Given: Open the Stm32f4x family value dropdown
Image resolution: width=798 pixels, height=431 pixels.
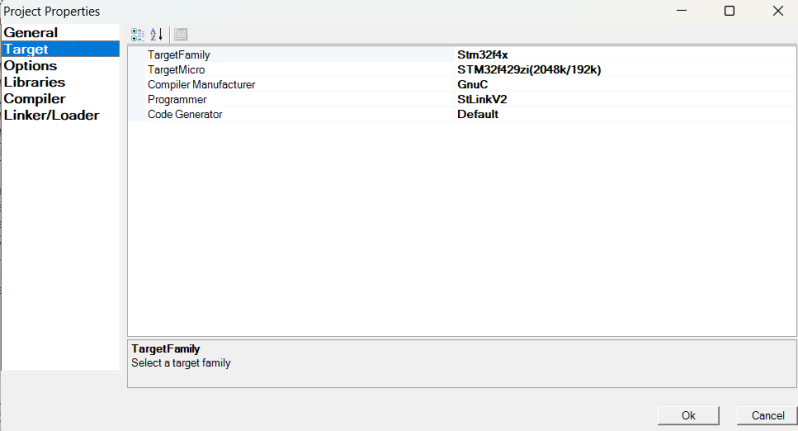Looking at the screenshot, I should tap(483, 55).
